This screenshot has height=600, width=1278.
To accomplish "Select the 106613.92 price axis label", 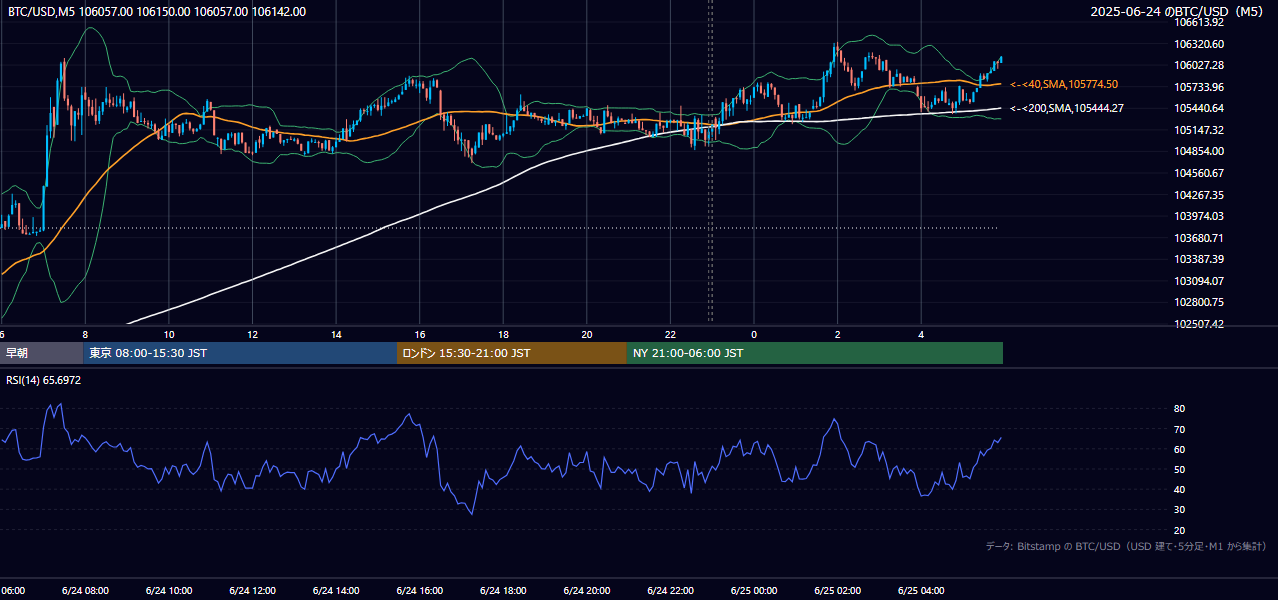I will 1199,22.
